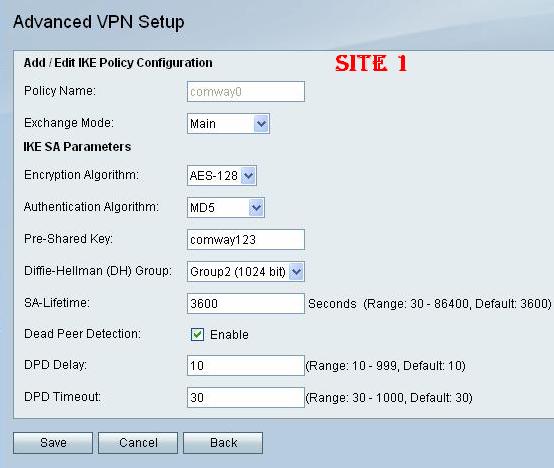Click the red SITE 1 annotation
This screenshot has width=554, height=468.
click(371, 64)
